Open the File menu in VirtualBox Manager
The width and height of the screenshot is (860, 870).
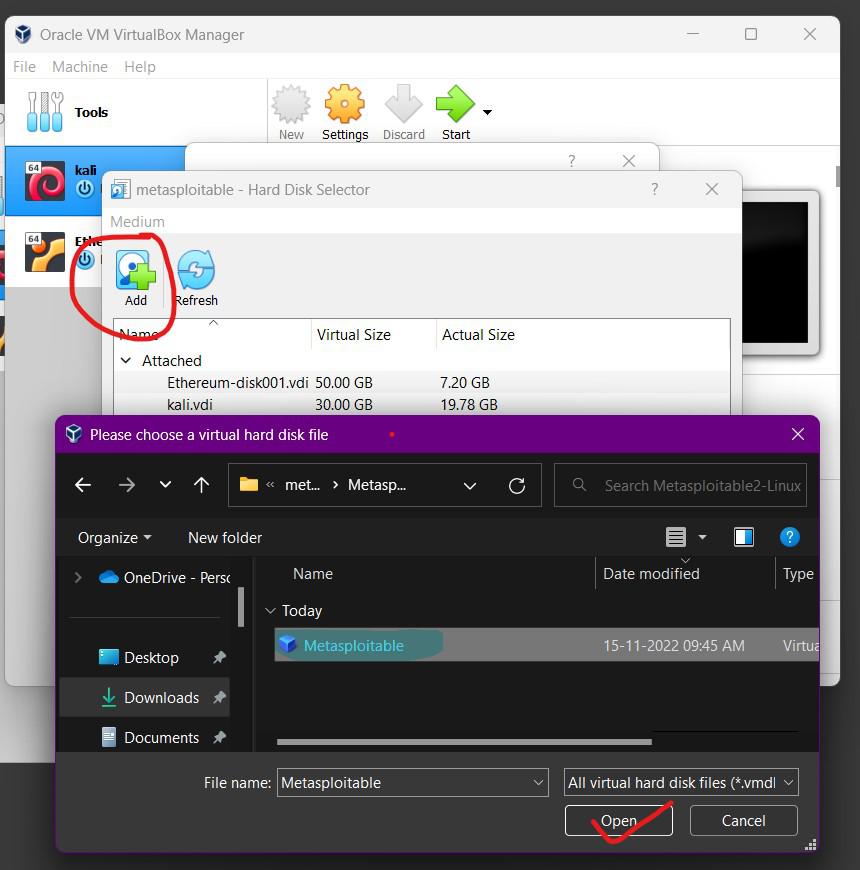[24, 67]
